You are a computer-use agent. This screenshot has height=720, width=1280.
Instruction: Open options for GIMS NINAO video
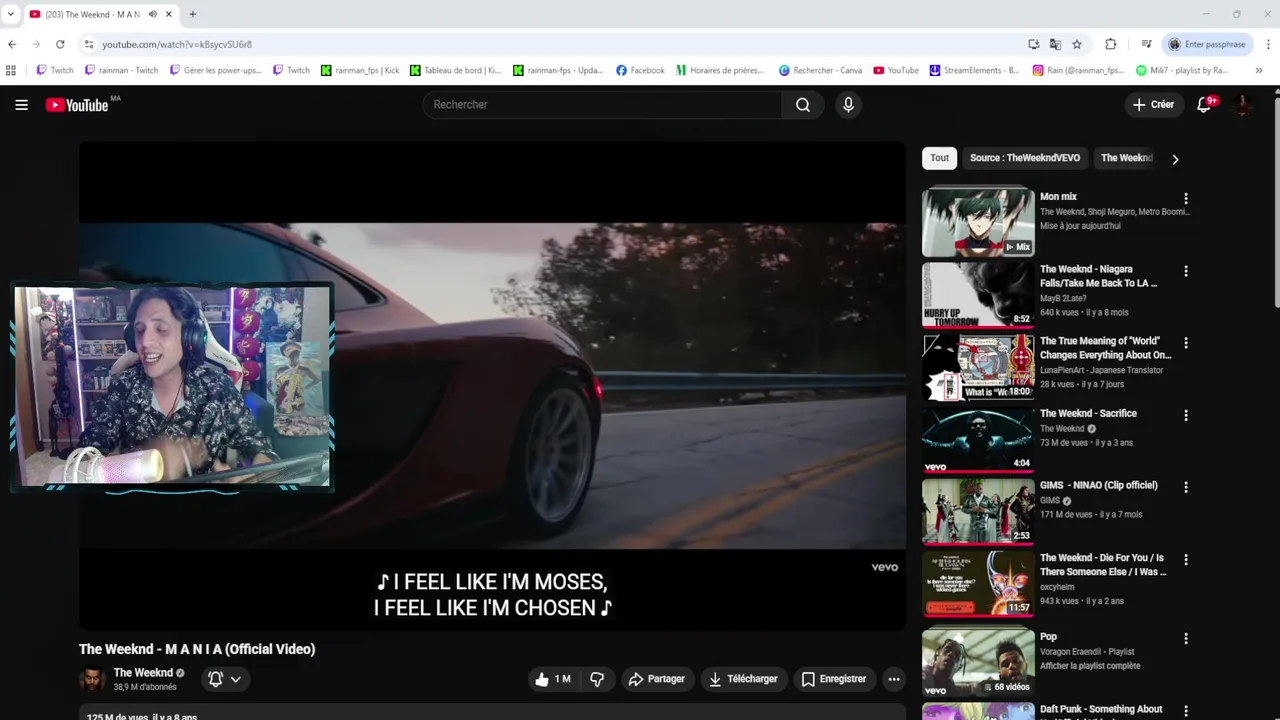[1186, 487]
